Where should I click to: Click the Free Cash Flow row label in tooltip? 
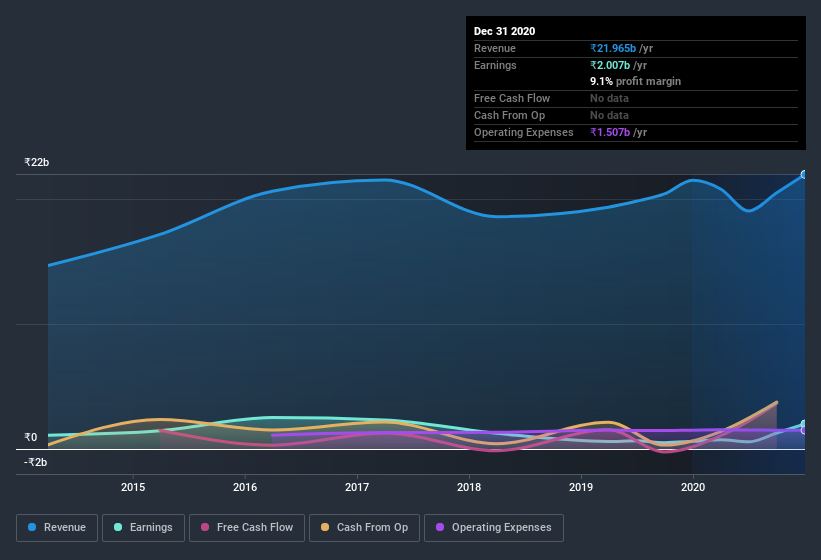coord(512,98)
